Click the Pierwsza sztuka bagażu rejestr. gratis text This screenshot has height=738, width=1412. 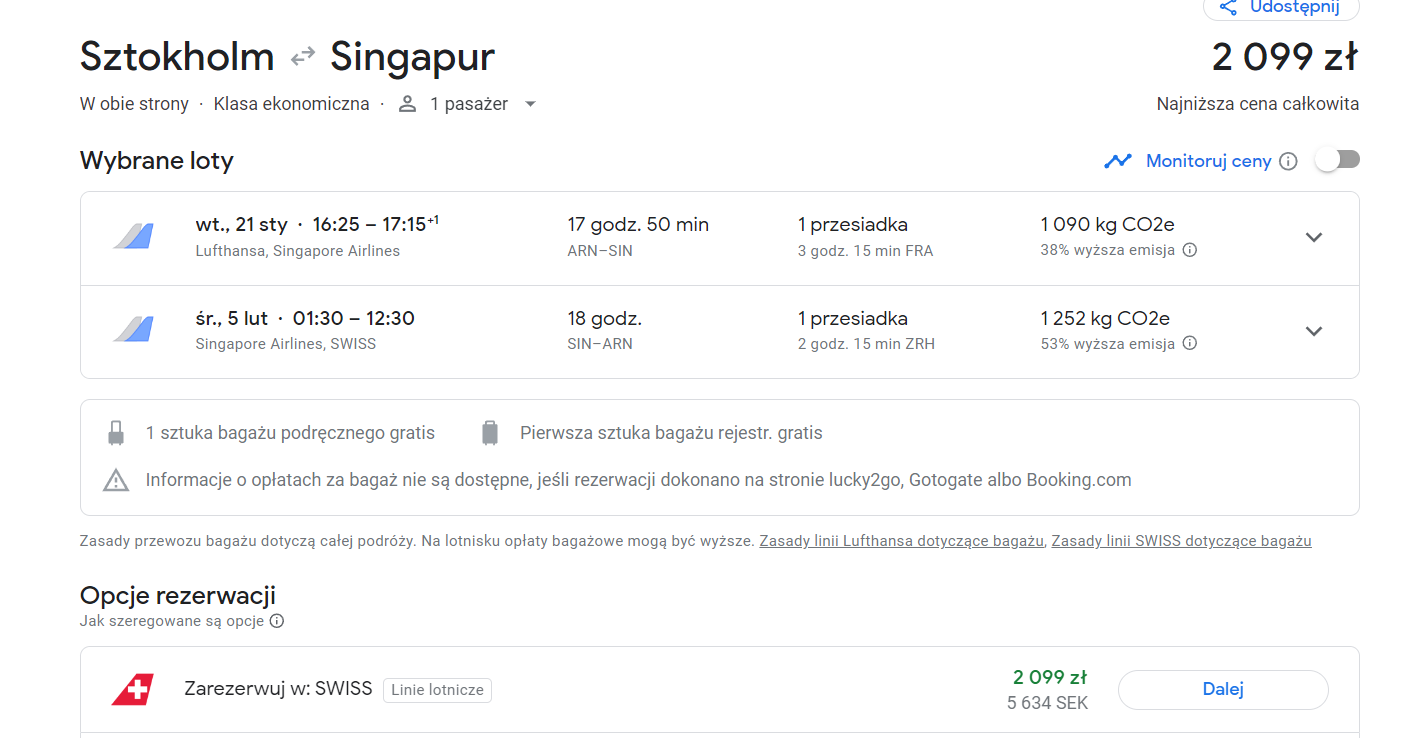tap(671, 433)
